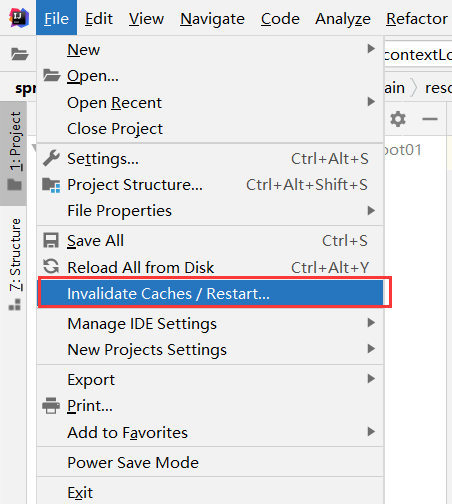Open the 7: Structure tool window tab
Viewport: 452px width, 504px height.
15,264
